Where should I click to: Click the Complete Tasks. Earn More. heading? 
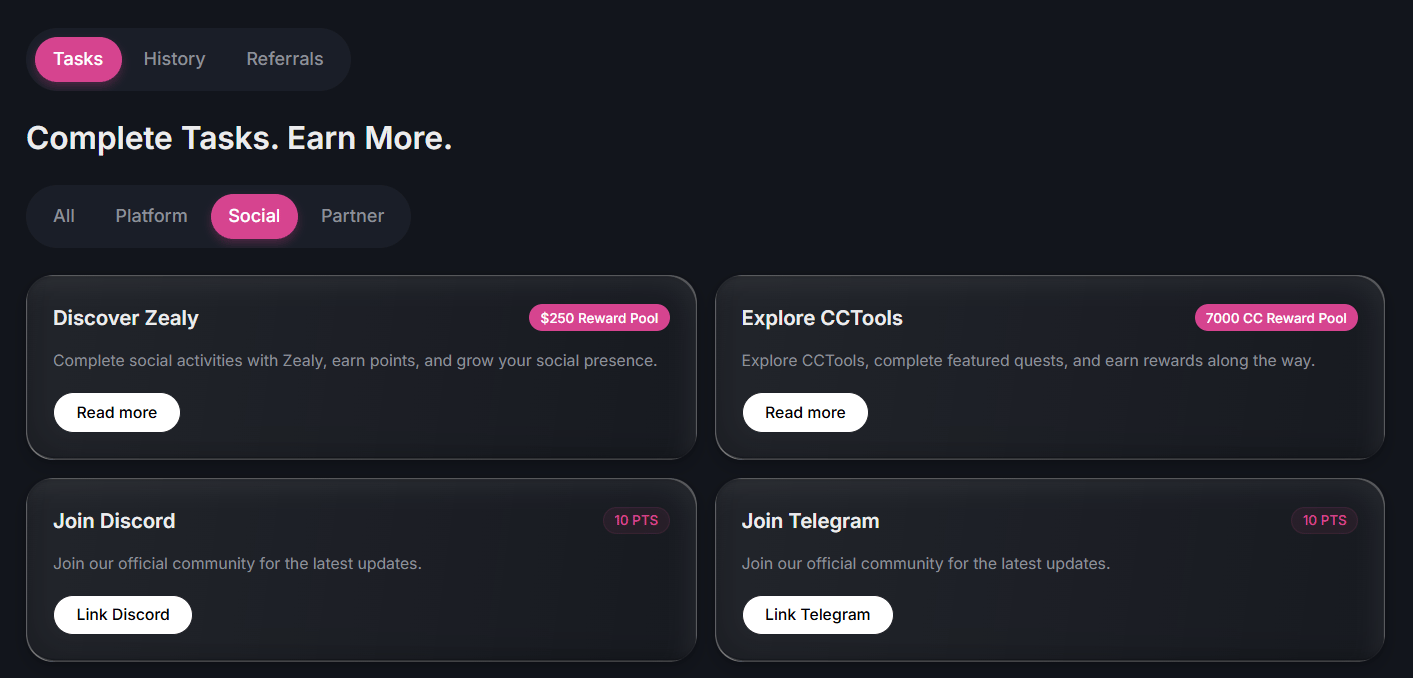(239, 138)
